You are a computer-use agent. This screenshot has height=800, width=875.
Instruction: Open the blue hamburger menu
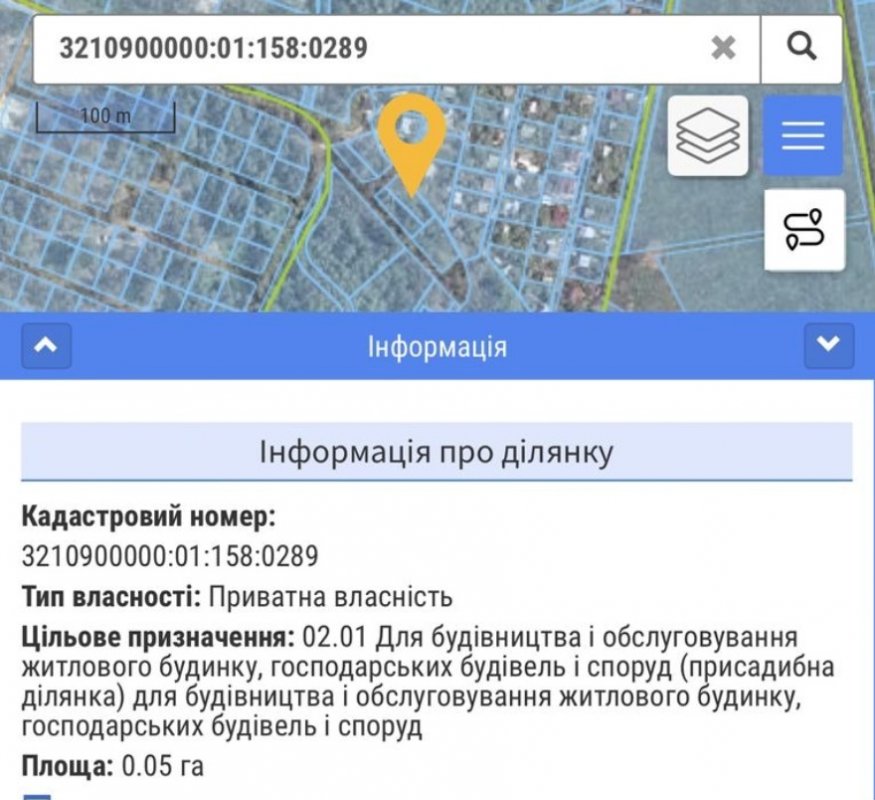click(803, 135)
